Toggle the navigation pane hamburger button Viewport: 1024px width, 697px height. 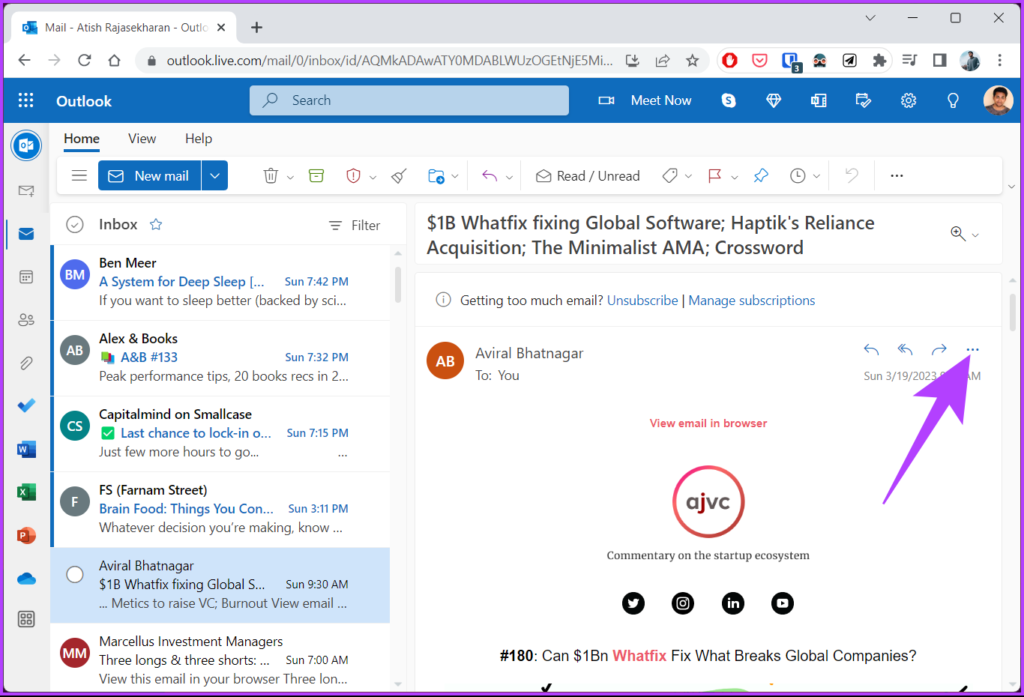click(x=79, y=176)
